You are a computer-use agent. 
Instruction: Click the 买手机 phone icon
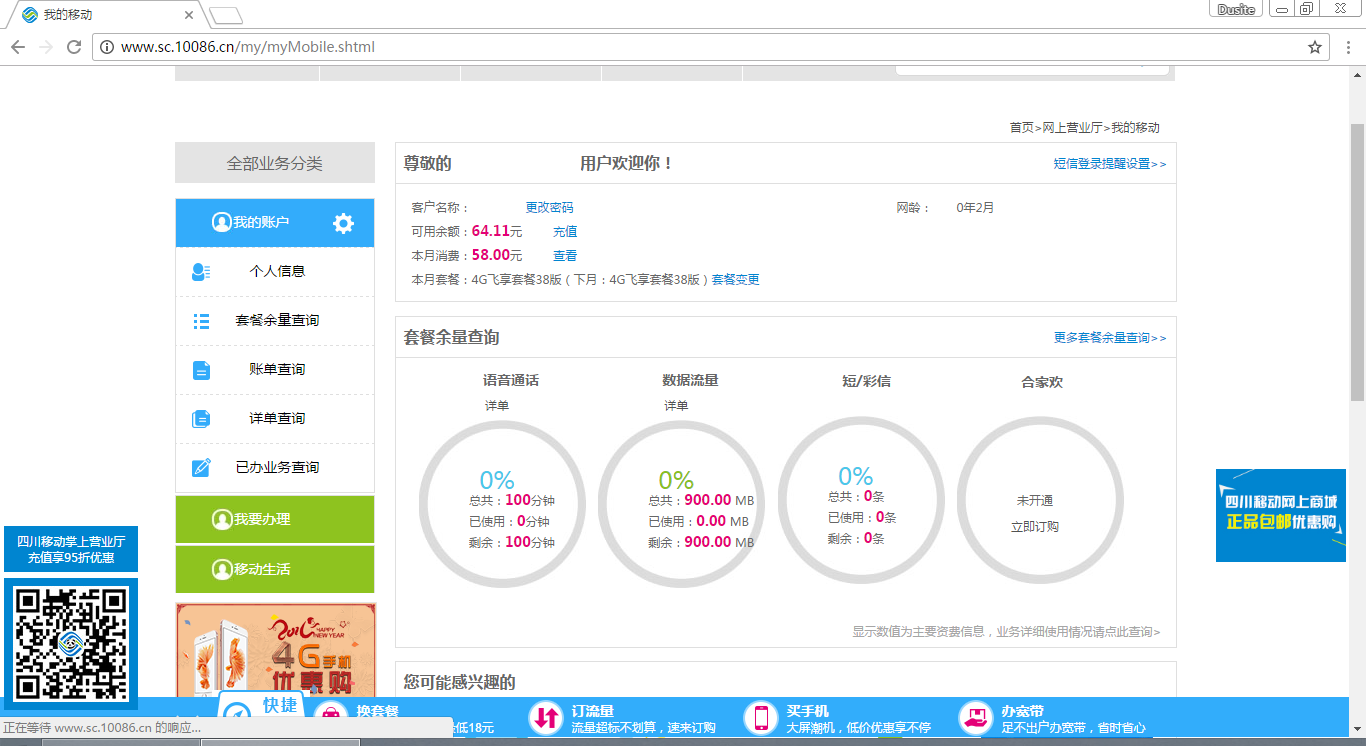coord(761,717)
